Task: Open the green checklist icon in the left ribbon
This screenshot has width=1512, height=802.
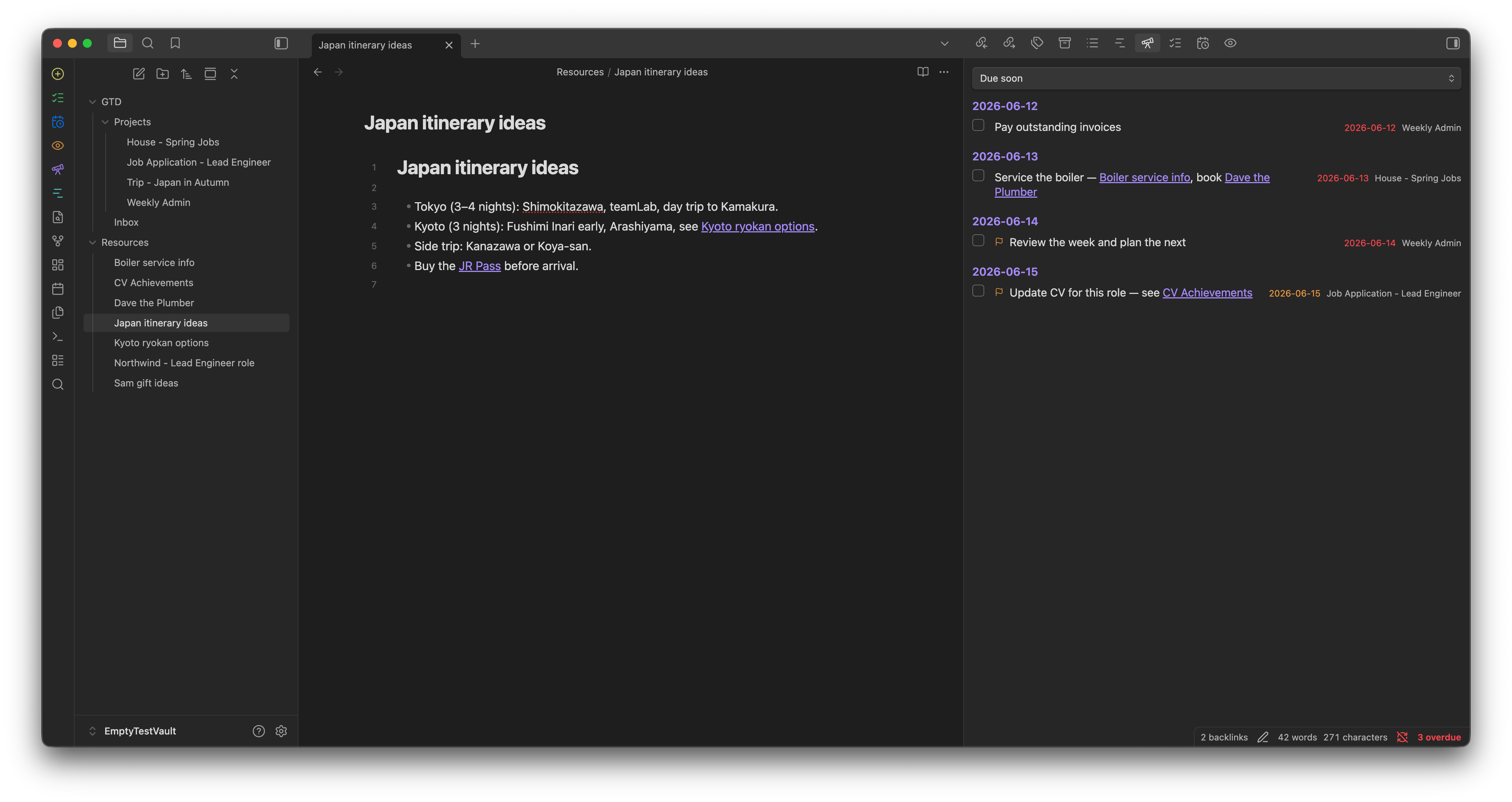Action: 57,97
